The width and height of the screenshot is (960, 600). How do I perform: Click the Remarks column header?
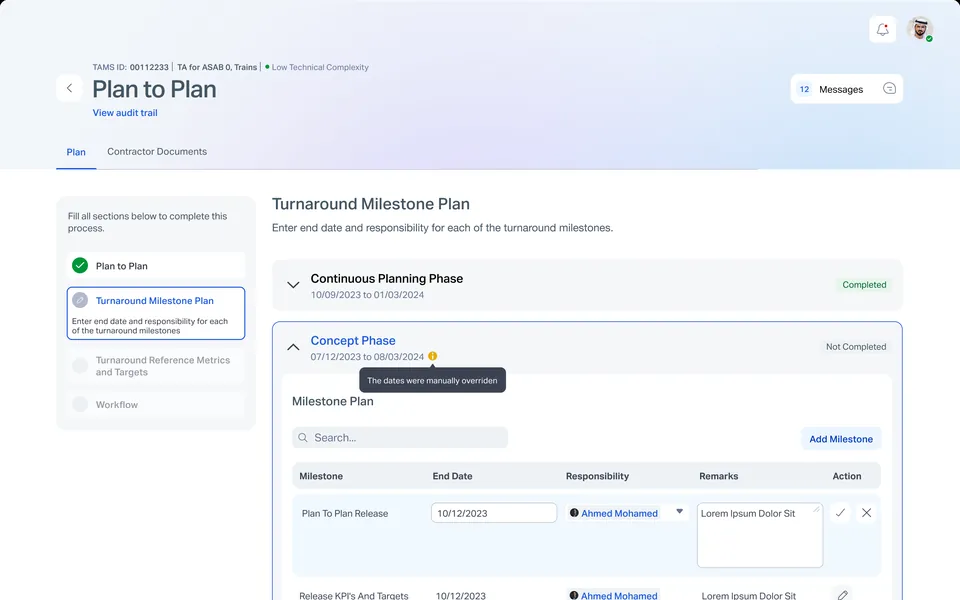pos(718,476)
